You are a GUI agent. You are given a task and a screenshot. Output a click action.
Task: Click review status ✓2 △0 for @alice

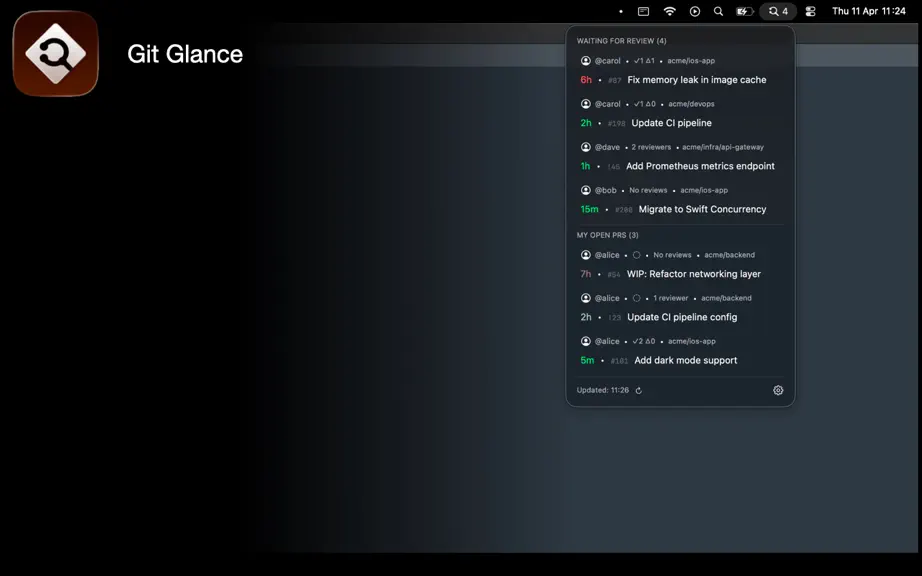(x=644, y=341)
